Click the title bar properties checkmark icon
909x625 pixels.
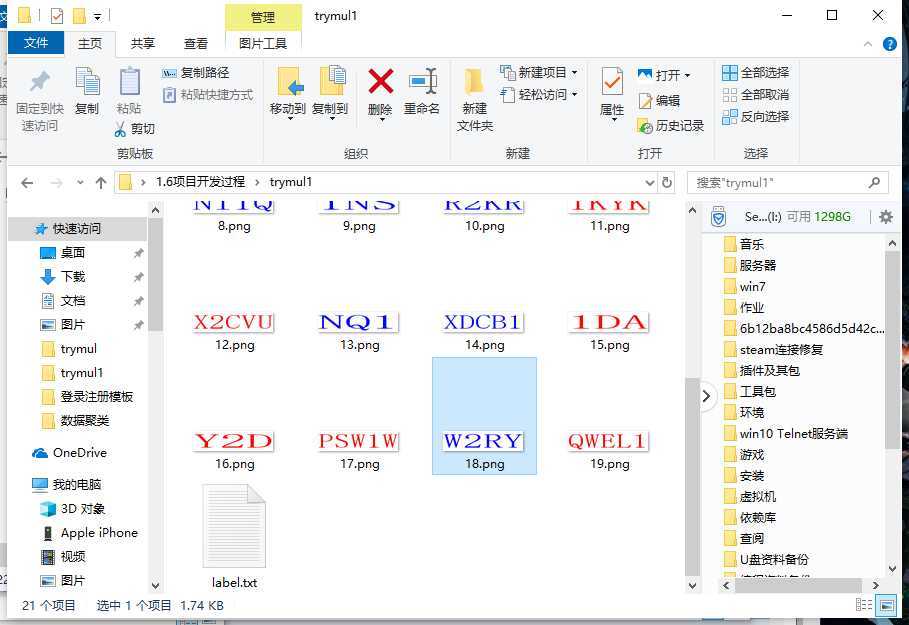(x=57, y=16)
